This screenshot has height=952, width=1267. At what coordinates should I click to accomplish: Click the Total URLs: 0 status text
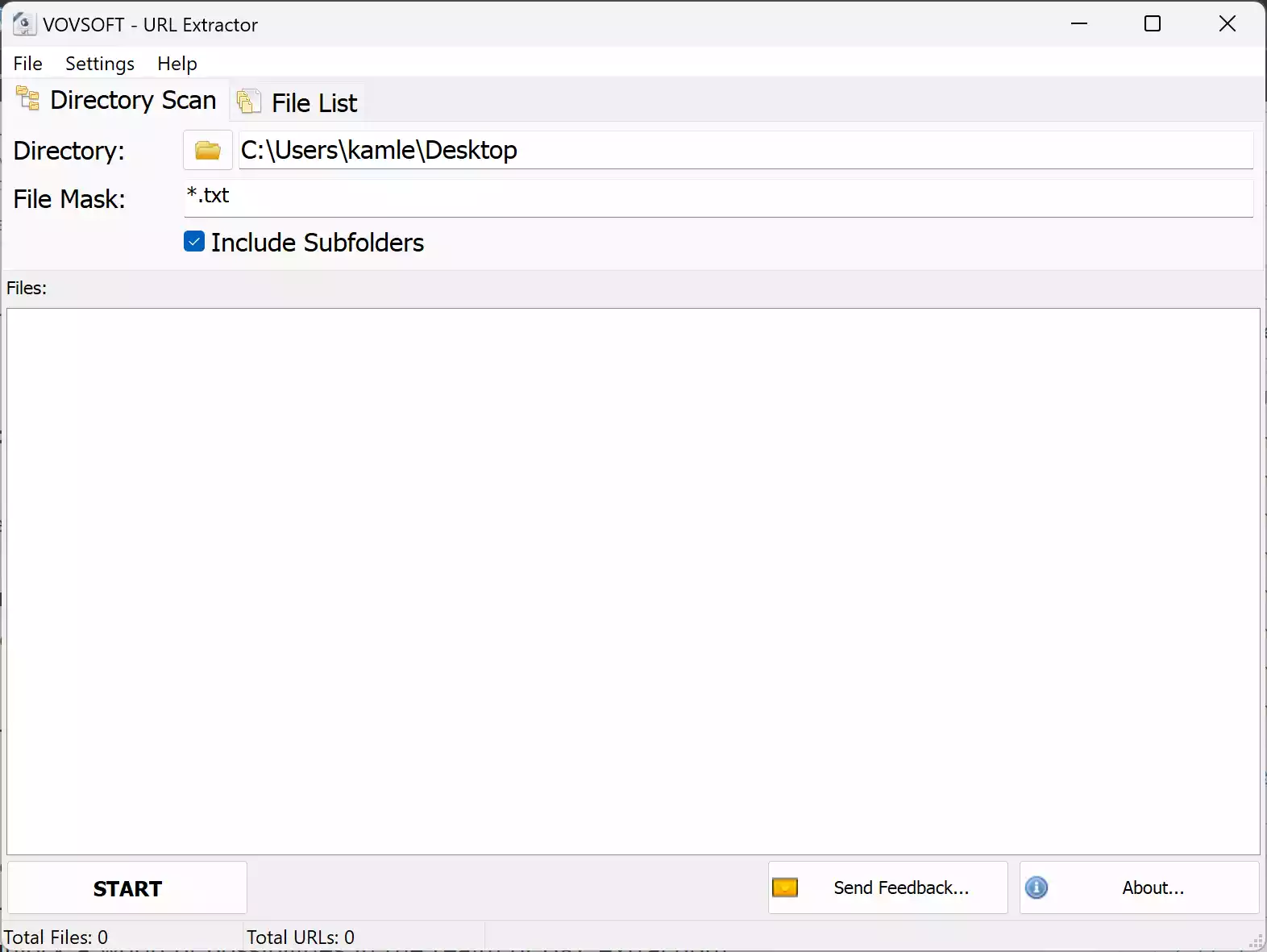(x=301, y=937)
